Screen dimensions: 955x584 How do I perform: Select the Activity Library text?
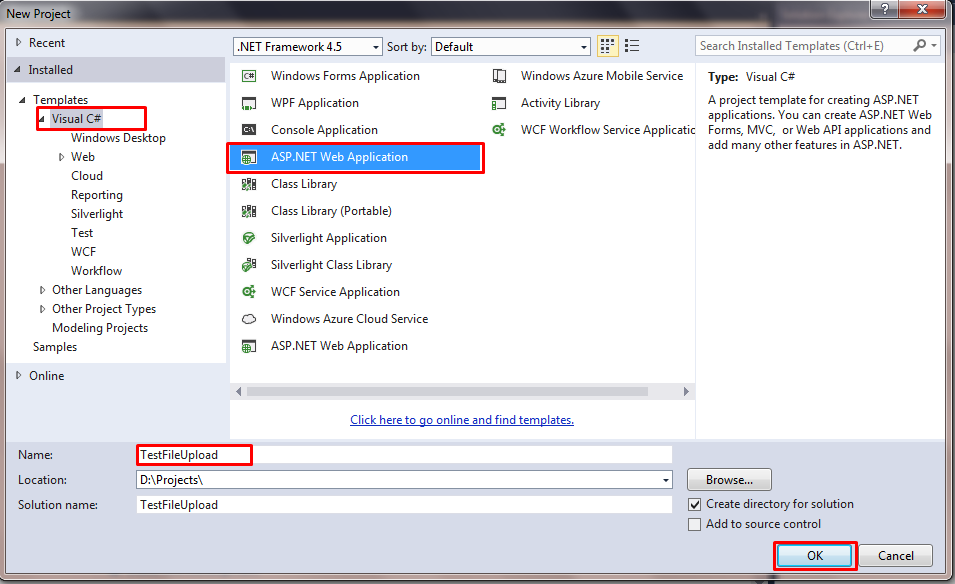click(560, 104)
